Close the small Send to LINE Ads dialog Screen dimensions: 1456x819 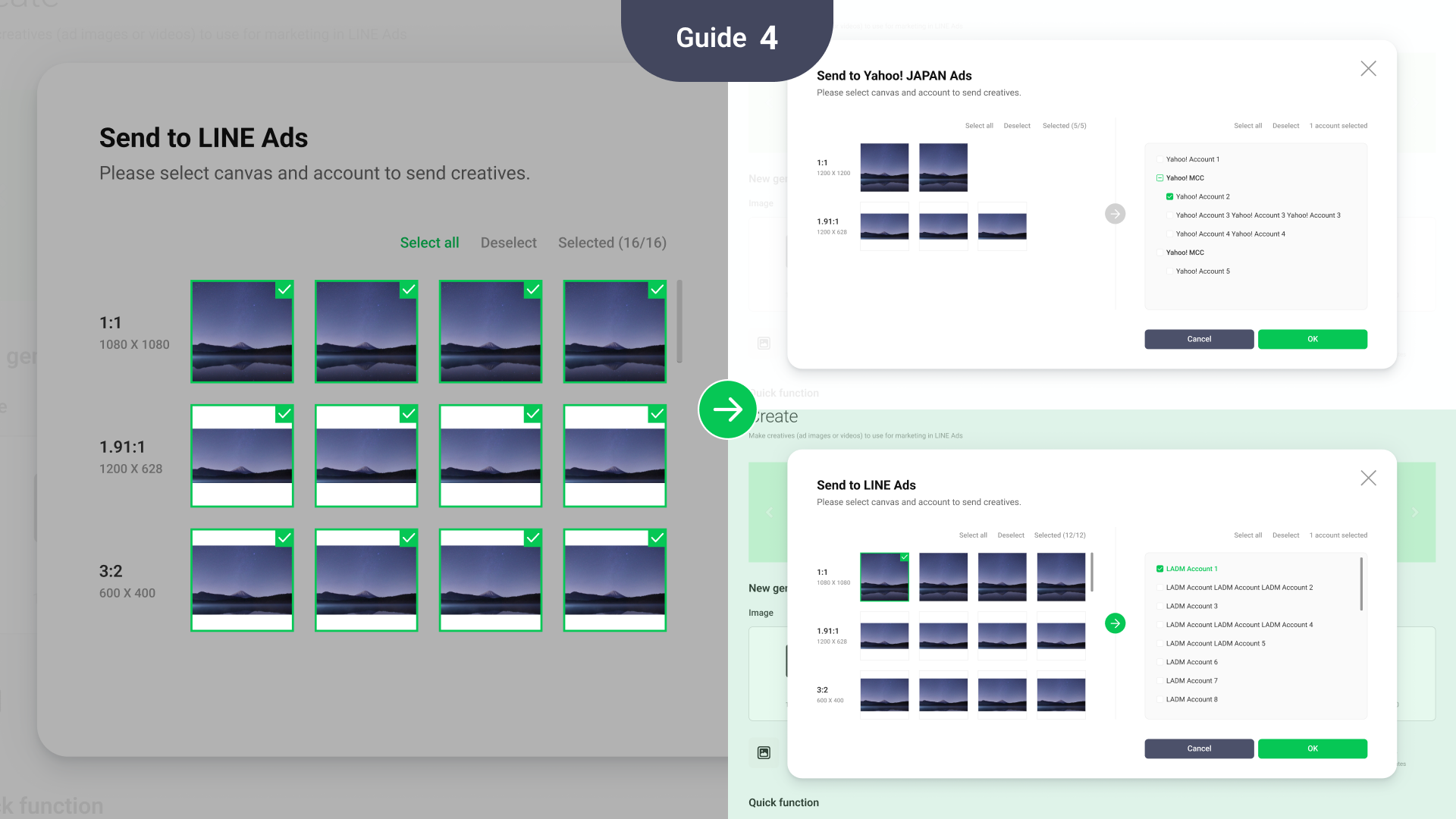pos(1368,479)
